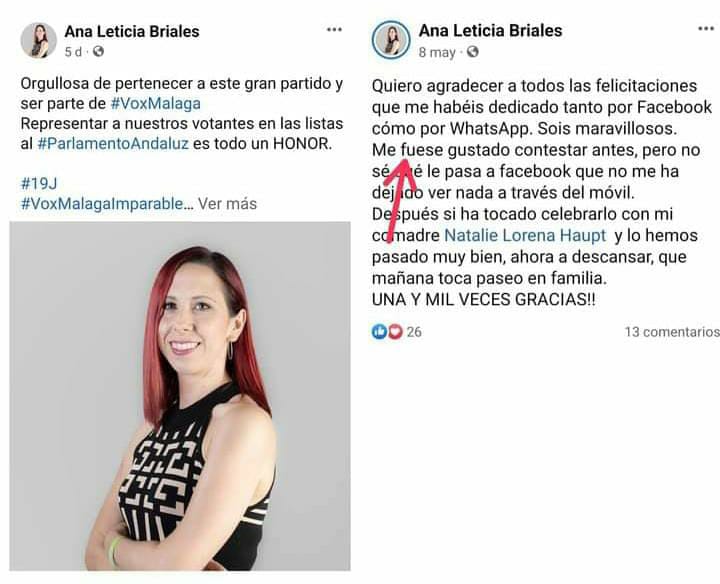Open the #19J hashtag

(x=39, y=184)
